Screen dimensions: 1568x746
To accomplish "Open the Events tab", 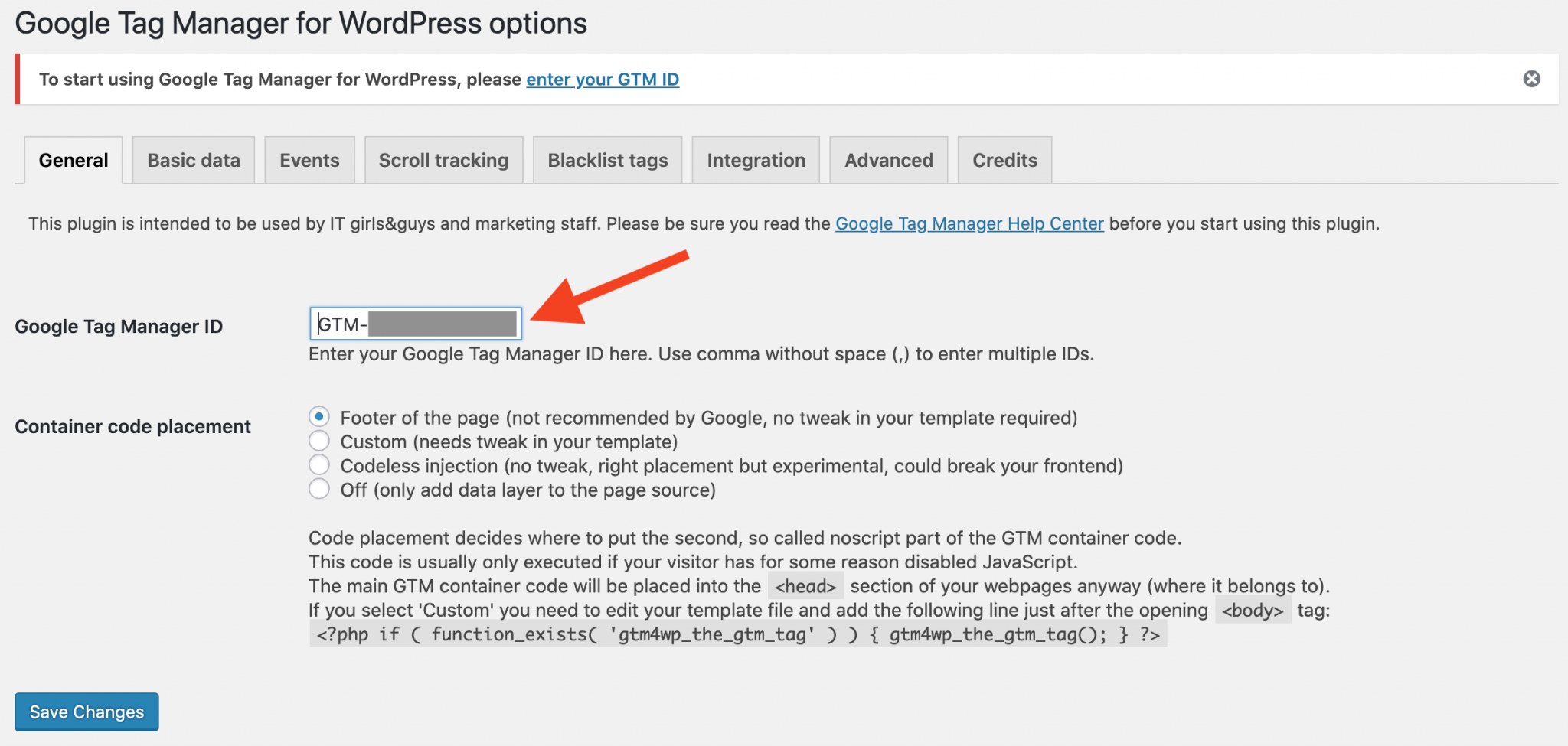I will pos(309,160).
